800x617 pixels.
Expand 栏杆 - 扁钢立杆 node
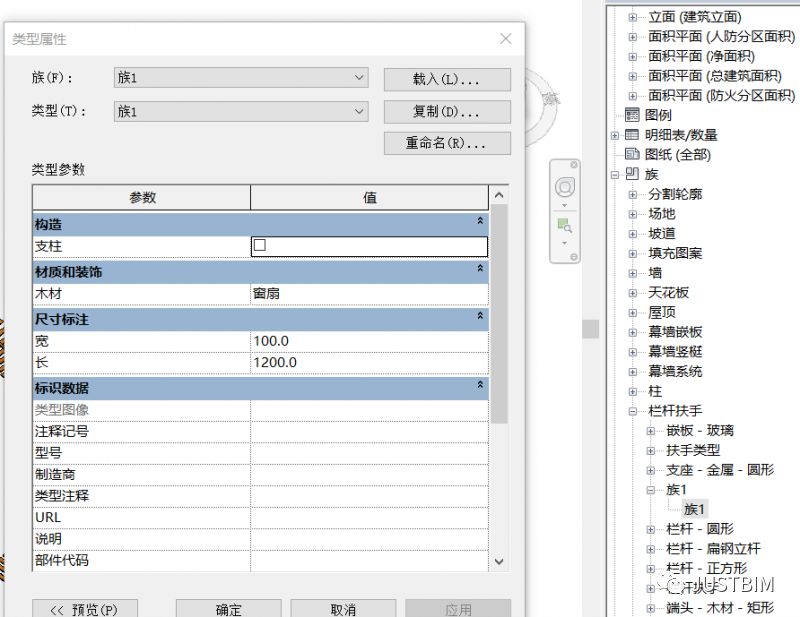tap(651, 550)
